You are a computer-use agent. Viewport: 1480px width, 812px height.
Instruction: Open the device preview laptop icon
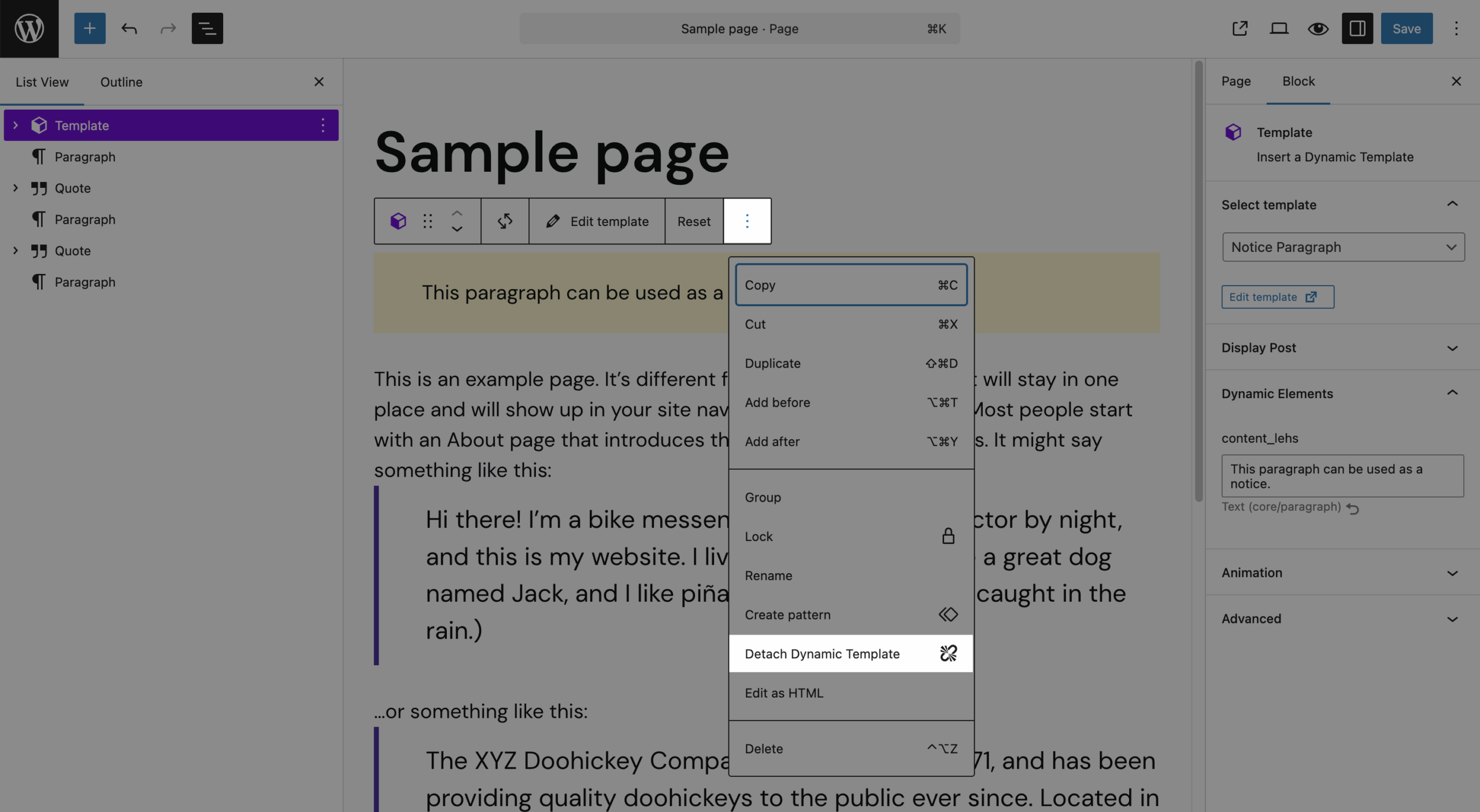click(x=1279, y=28)
